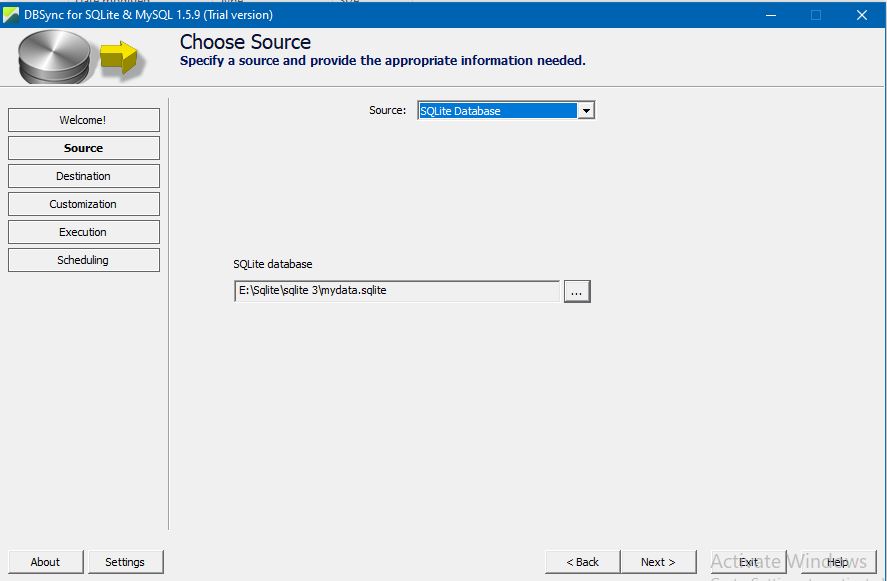
Task: Open the Destination step
Action: [83, 176]
